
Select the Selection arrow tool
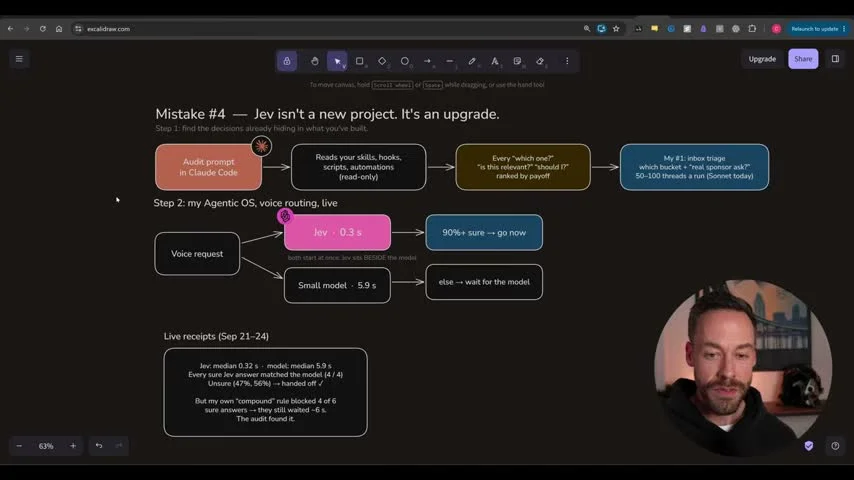(337, 61)
